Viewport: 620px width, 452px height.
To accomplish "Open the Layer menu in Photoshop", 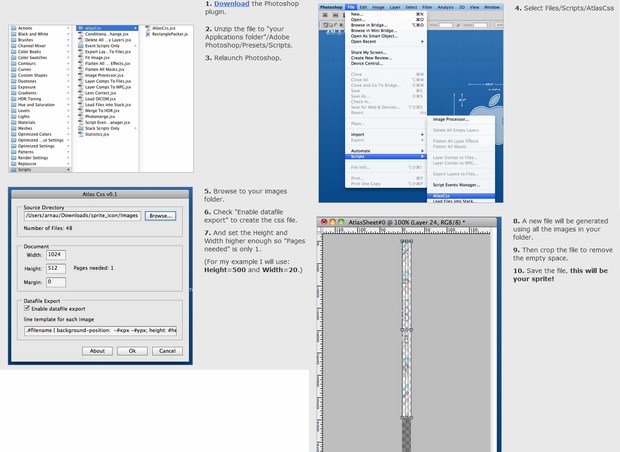I will 395,8.
